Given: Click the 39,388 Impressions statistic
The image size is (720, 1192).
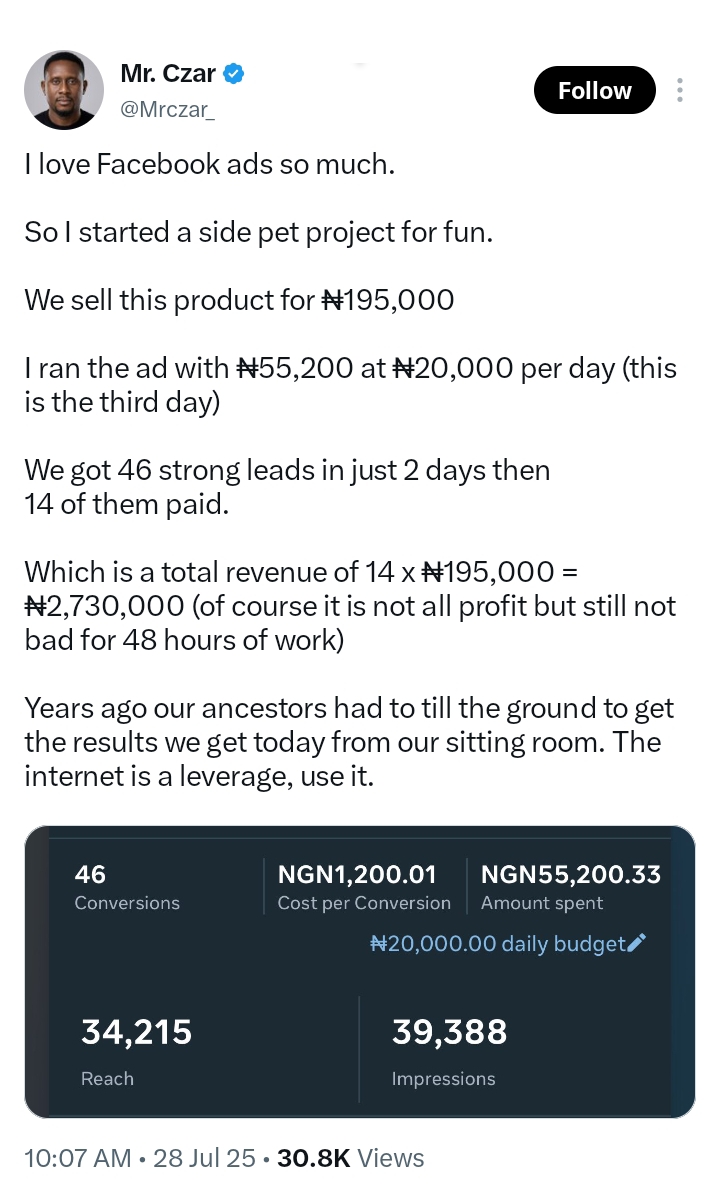Looking at the screenshot, I should [449, 1051].
